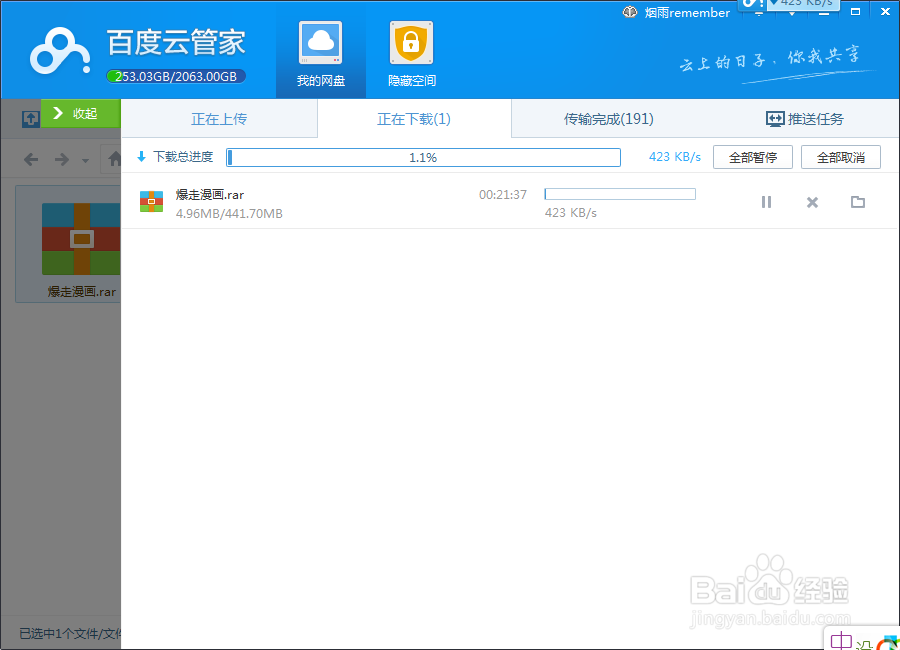Open the 推送任务 tab
The height and width of the screenshot is (650, 900).
pyautogui.click(x=805, y=119)
